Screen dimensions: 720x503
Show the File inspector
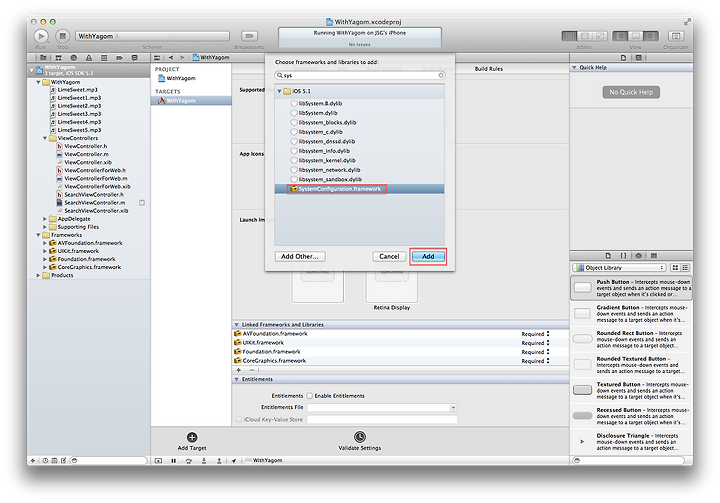pyautogui.click(x=623, y=58)
